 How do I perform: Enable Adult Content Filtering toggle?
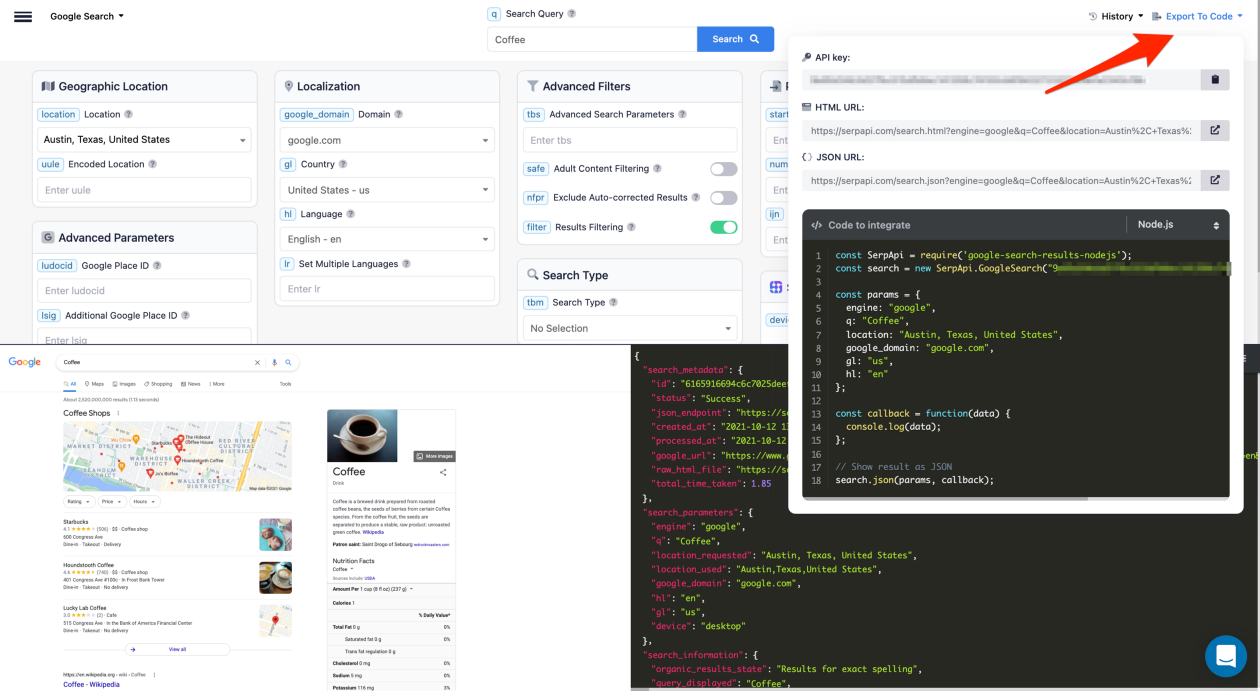(x=724, y=169)
